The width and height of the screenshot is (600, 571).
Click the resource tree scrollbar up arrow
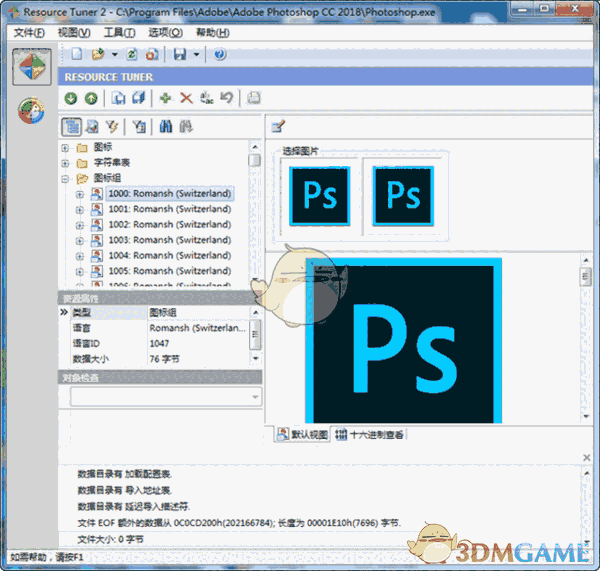[x=254, y=147]
